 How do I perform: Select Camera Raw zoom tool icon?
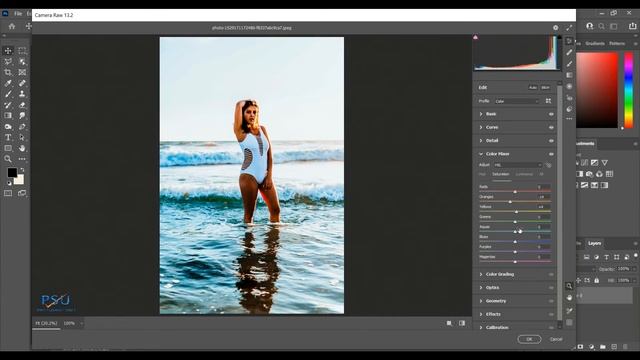[569, 286]
